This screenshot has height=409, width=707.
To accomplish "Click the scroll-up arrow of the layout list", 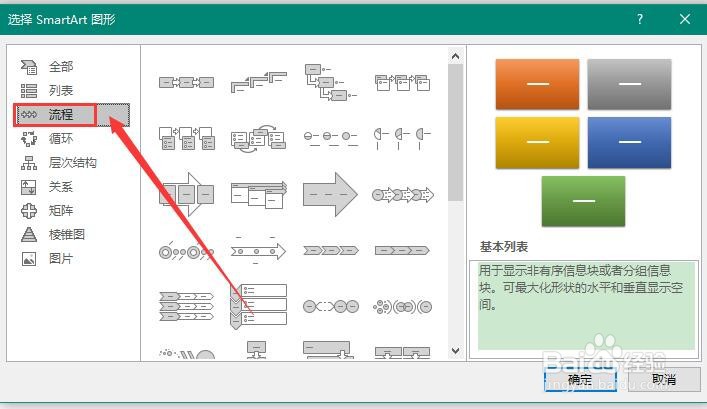I will 455,56.
